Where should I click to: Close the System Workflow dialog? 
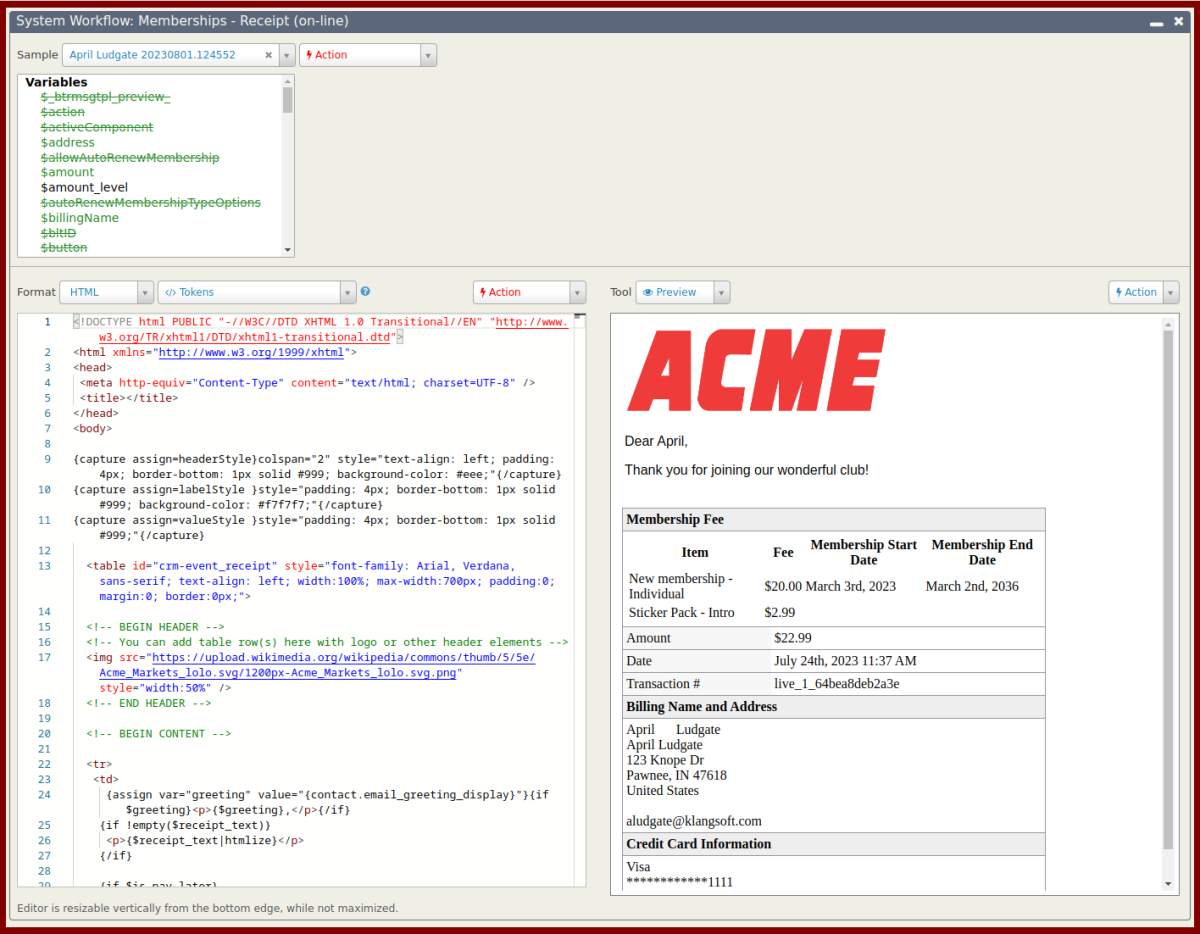pyautogui.click(x=1178, y=21)
